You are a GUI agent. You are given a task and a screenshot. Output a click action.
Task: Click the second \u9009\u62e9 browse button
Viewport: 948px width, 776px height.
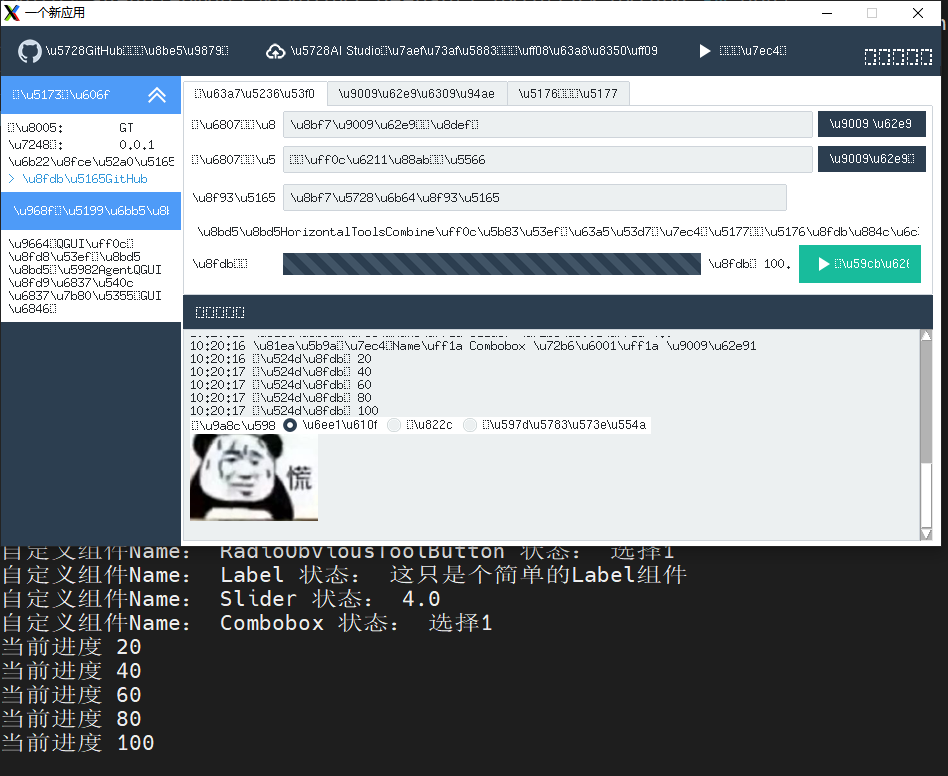[x=871, y=159]
